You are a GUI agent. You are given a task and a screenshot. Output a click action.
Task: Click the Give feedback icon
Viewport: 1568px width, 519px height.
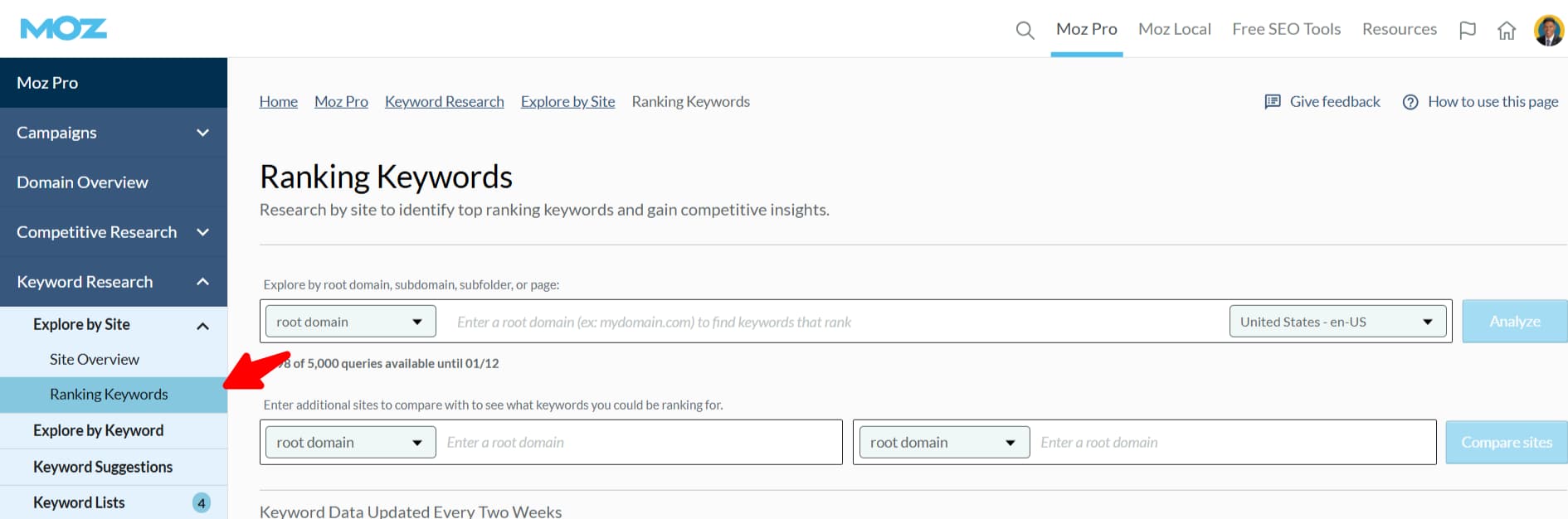(1272, 102)
